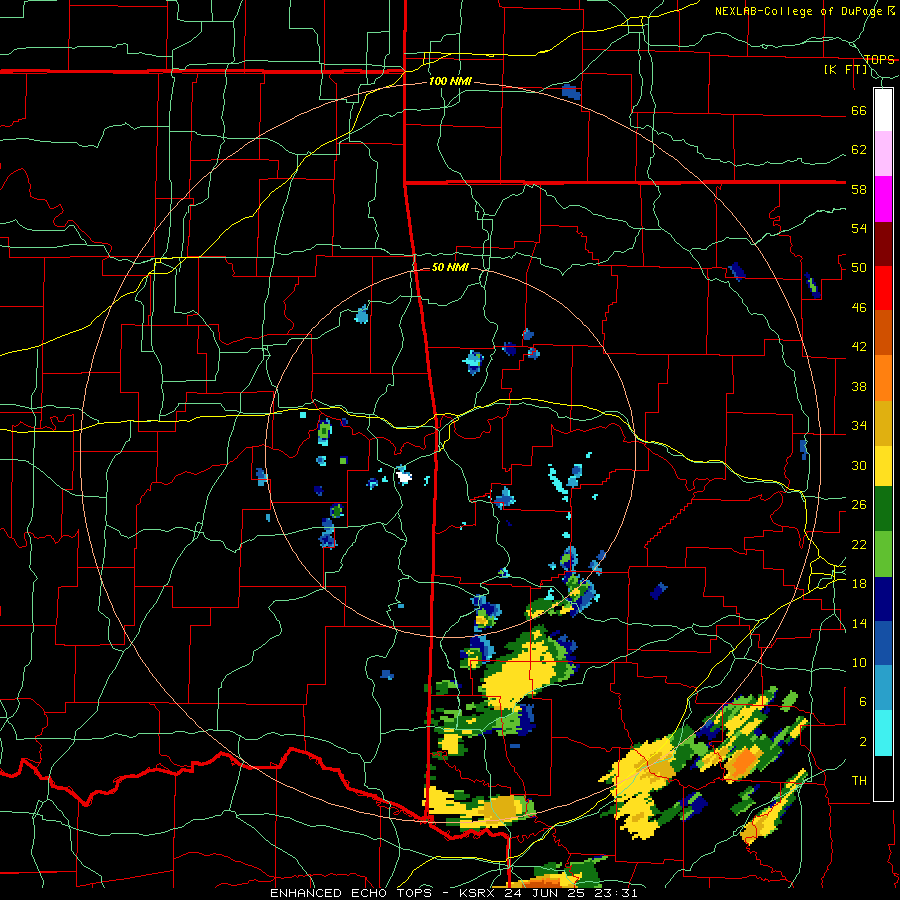This screenshot has width=900, height=900.
Task: Click the legend value "54"
Action: tap(859, 228)
